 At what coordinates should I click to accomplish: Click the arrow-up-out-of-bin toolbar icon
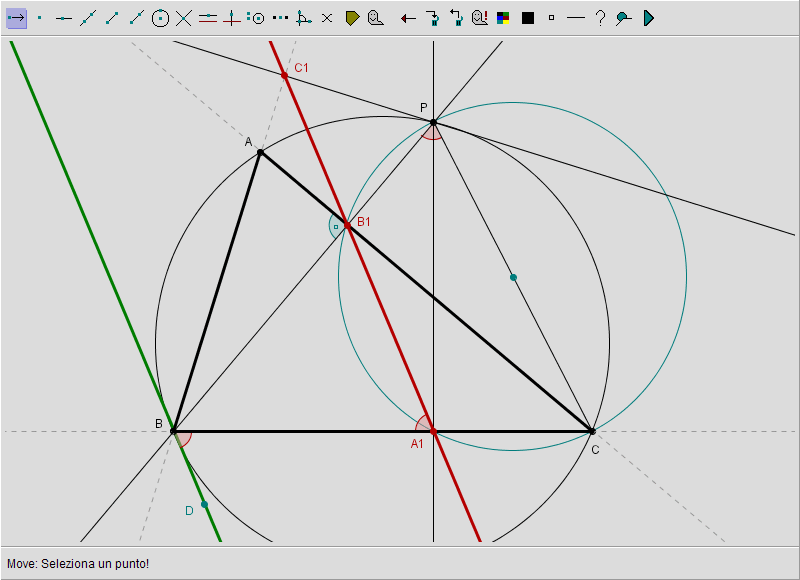pos(456,18)
